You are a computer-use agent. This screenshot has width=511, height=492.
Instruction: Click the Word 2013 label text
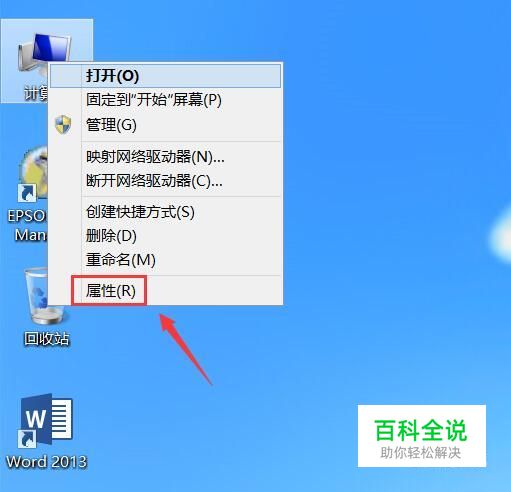(x=47, y=462)
